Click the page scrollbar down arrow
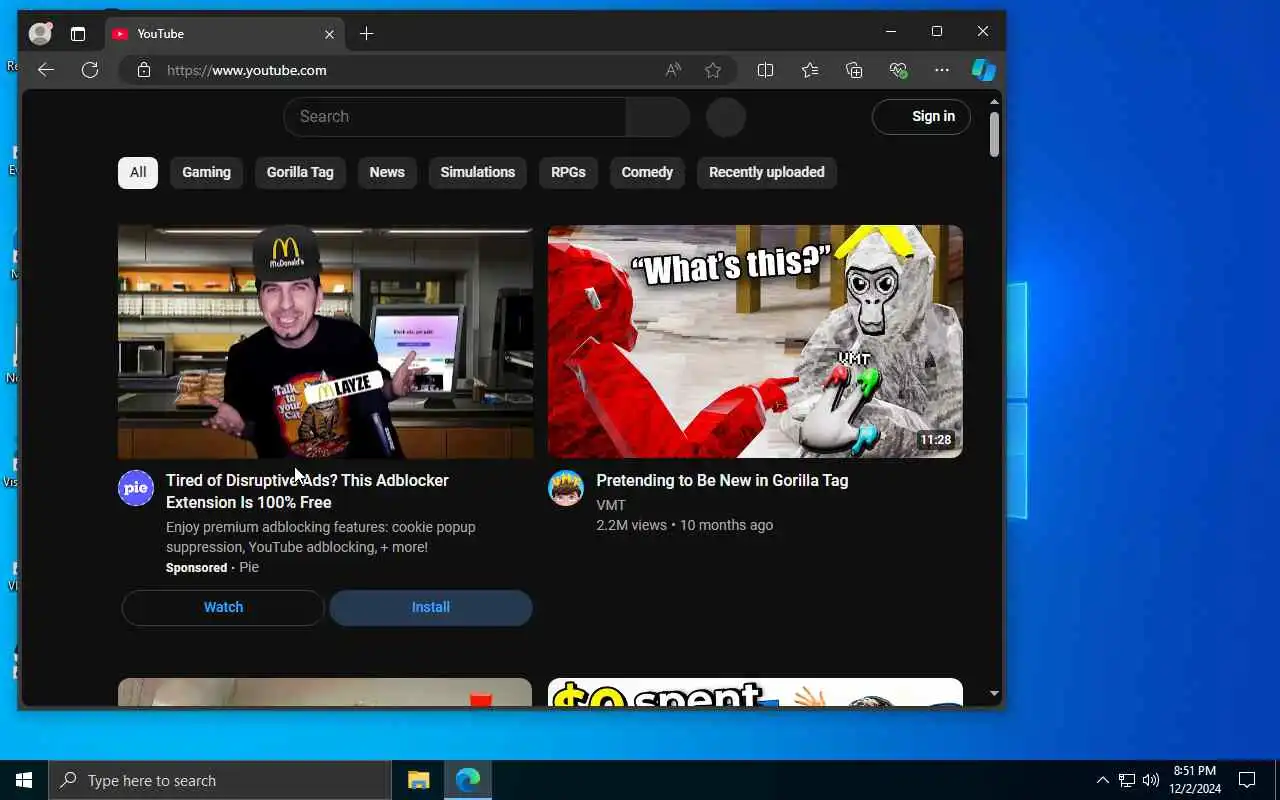This screenshot has height=800, width=1280. pos(994,693)
